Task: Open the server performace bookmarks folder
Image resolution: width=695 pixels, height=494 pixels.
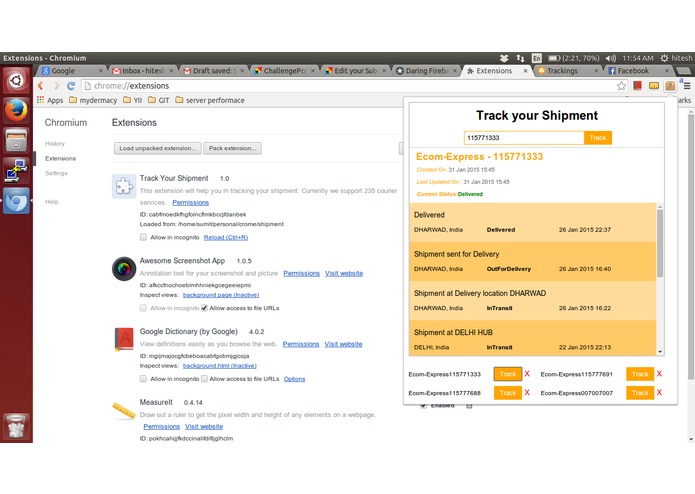Action: (210, 100)
